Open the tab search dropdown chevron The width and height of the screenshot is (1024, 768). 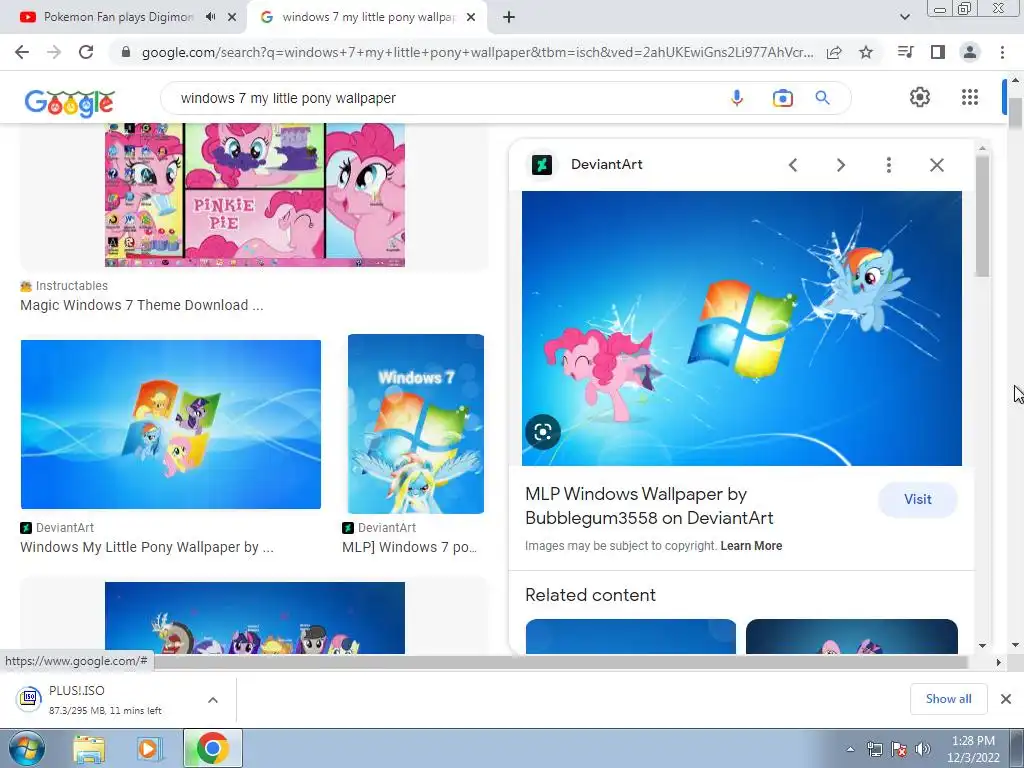pyautogui.click(x=904, y=17)
